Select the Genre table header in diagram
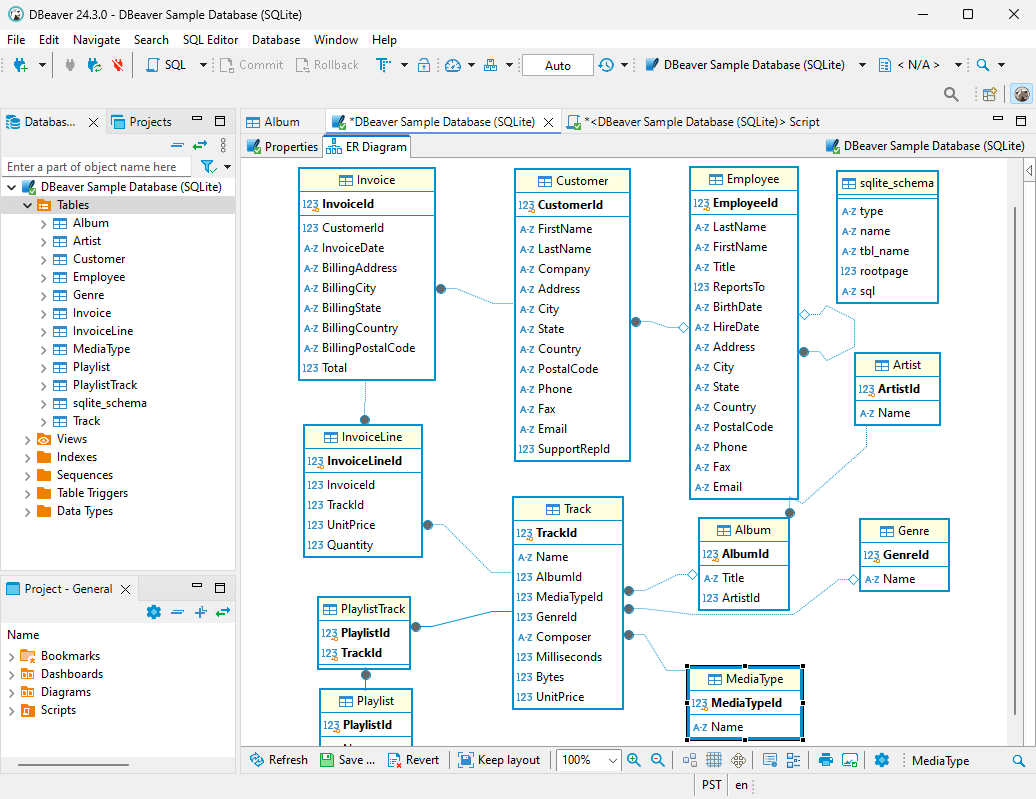Screen dimensions: 1036x799 pos(904,531)
